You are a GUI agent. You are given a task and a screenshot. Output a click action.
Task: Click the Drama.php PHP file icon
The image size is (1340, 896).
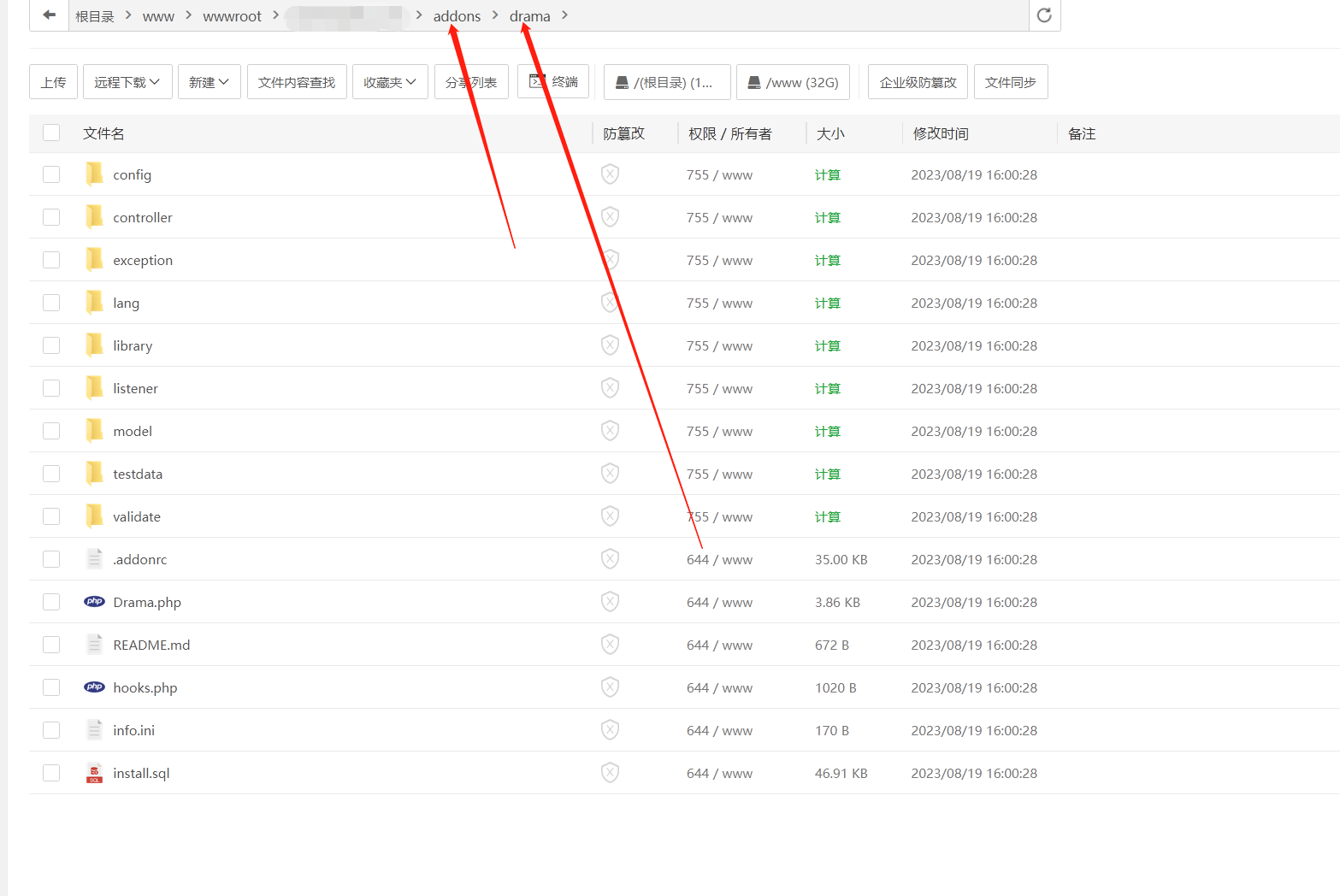click(94, 601)
